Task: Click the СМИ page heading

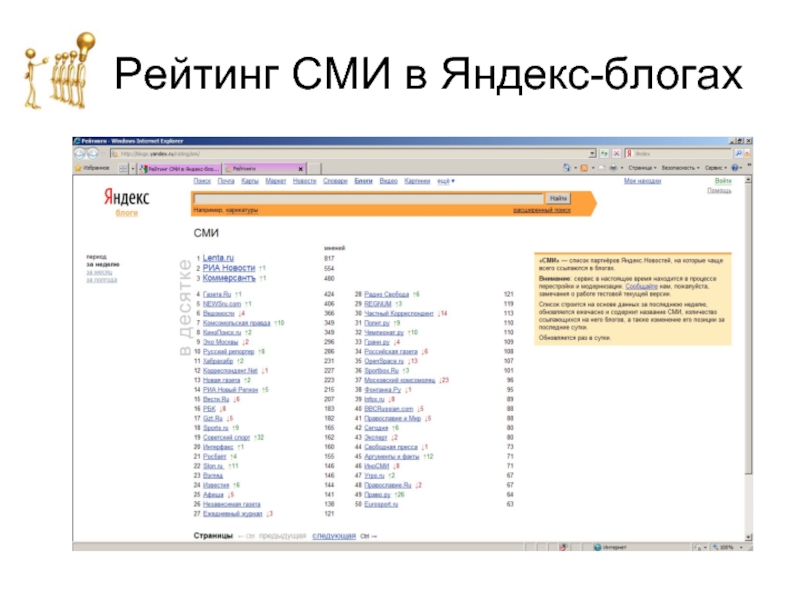Action: pyautogui.click(x=206, y=233)
